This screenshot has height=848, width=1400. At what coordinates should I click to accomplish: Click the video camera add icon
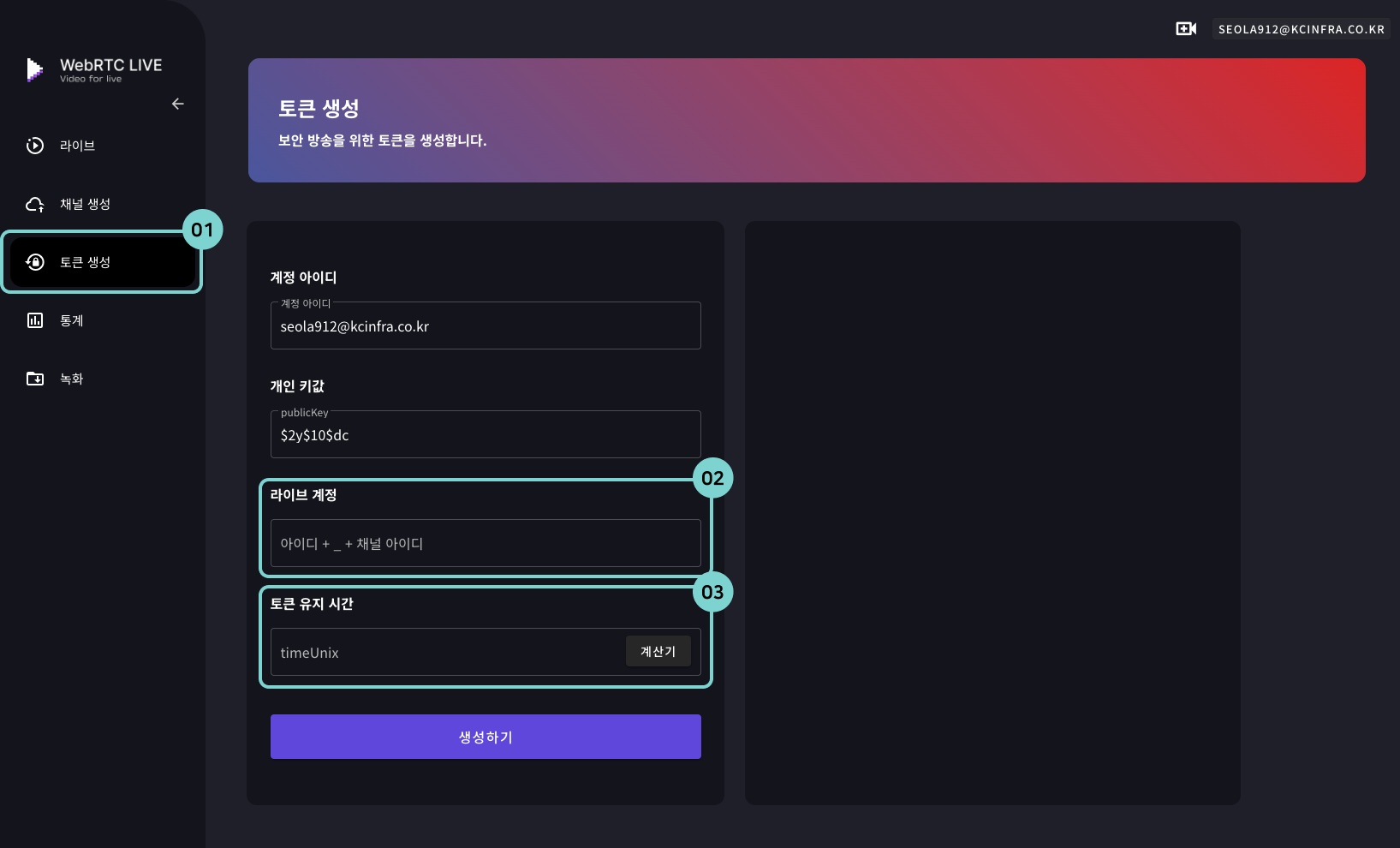(1186, 29)
